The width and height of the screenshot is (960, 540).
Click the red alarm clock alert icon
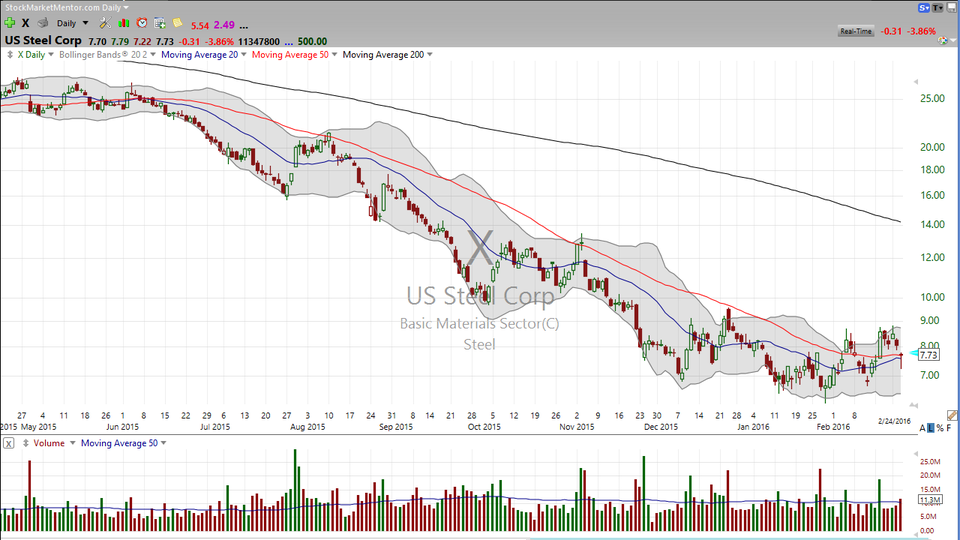pyautogui.click(x=142, y=23)
